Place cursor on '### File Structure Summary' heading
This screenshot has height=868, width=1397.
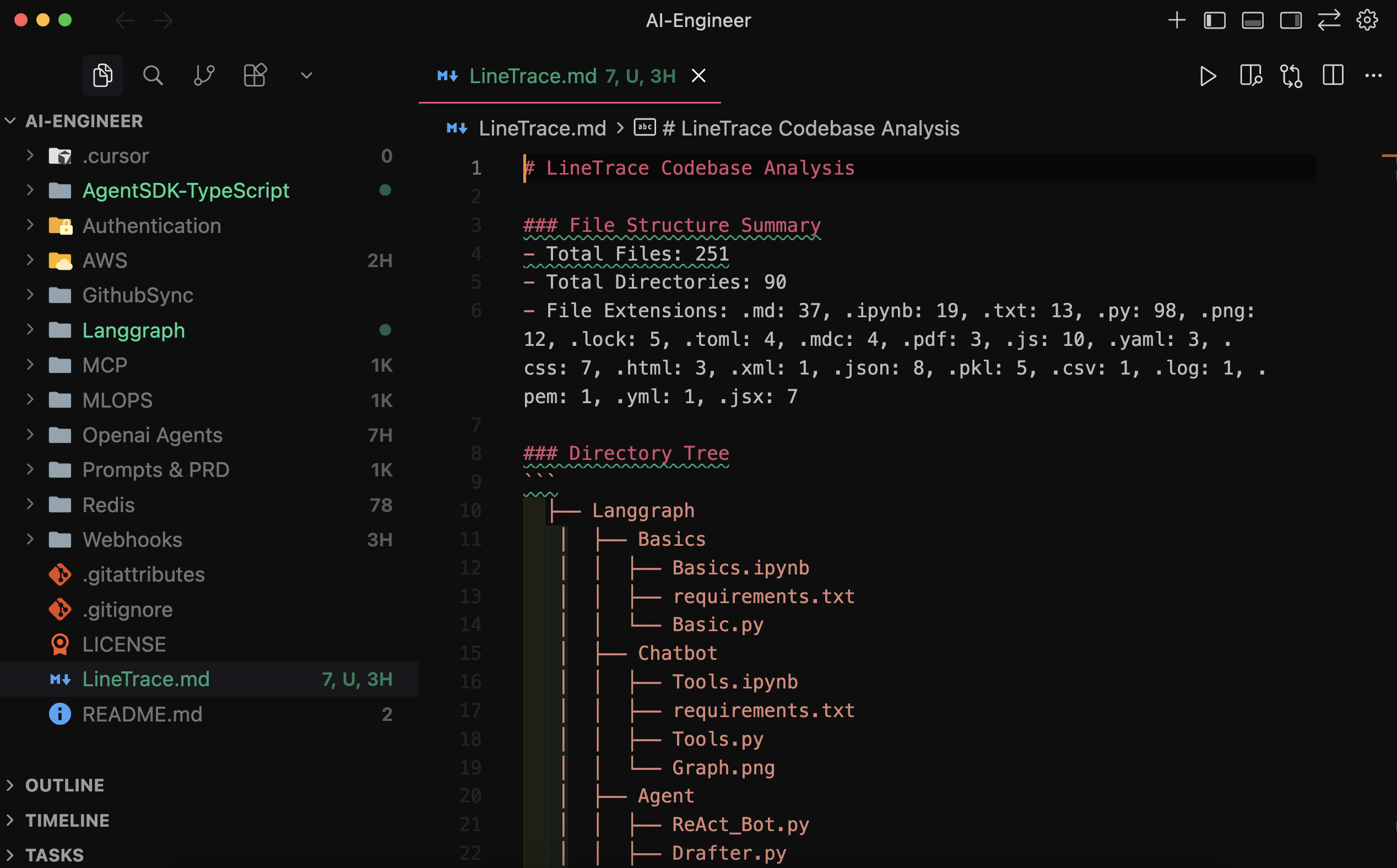pyautogui.click(x=672, y=225)
